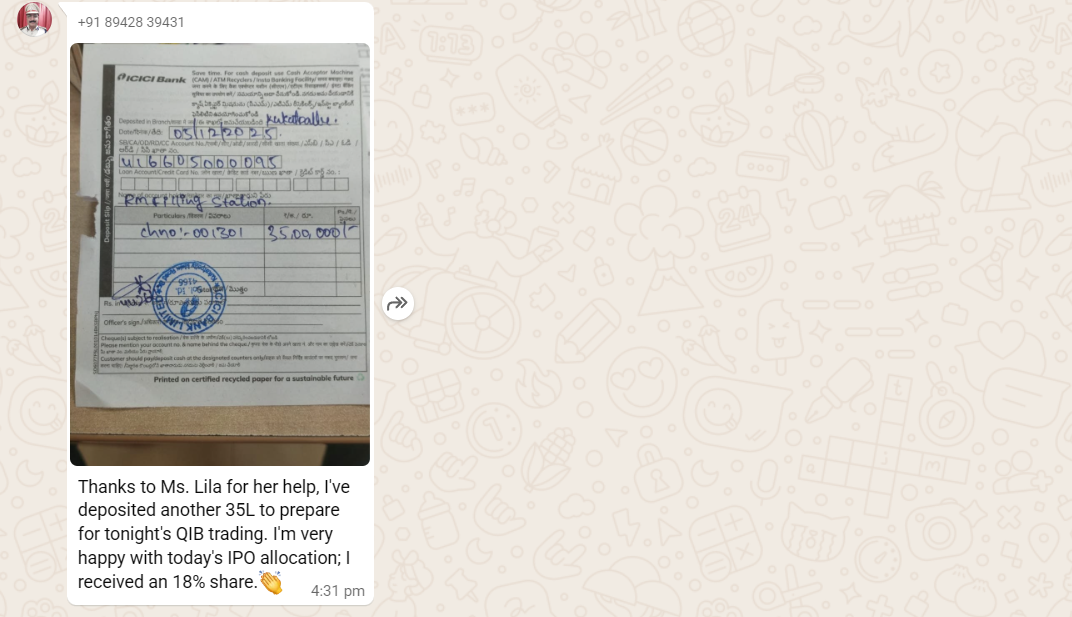
Task: Click the 4:31 pm timestamp
Action: click(x=338, y=591)
